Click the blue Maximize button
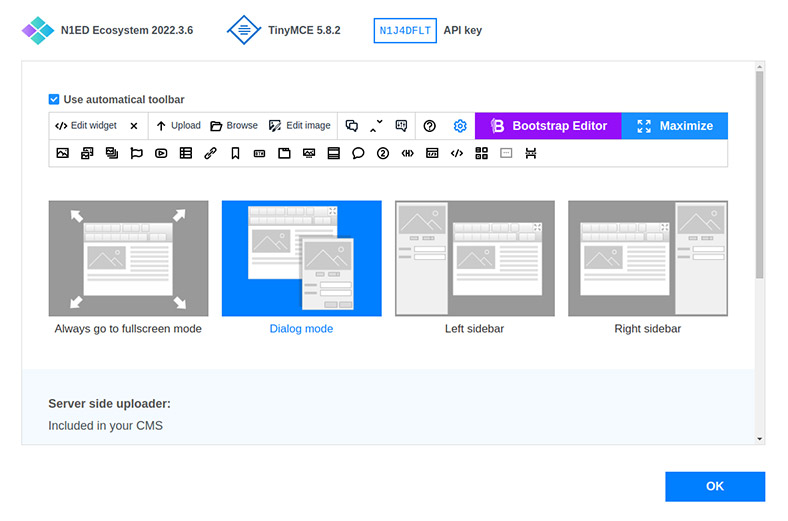The height and width of the screenshot is (521, 788). pyautogui.click(x=675, y=126)
